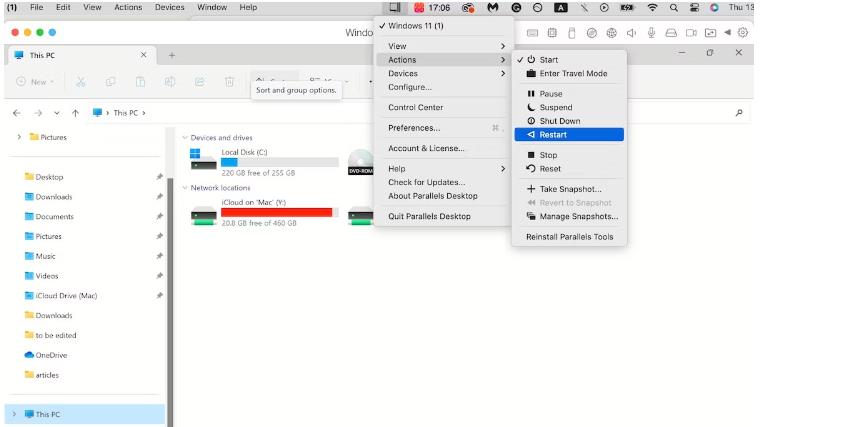
Task: Open iCloud on 'Mac' (Y:) network drive
Action: pos(264,212)
